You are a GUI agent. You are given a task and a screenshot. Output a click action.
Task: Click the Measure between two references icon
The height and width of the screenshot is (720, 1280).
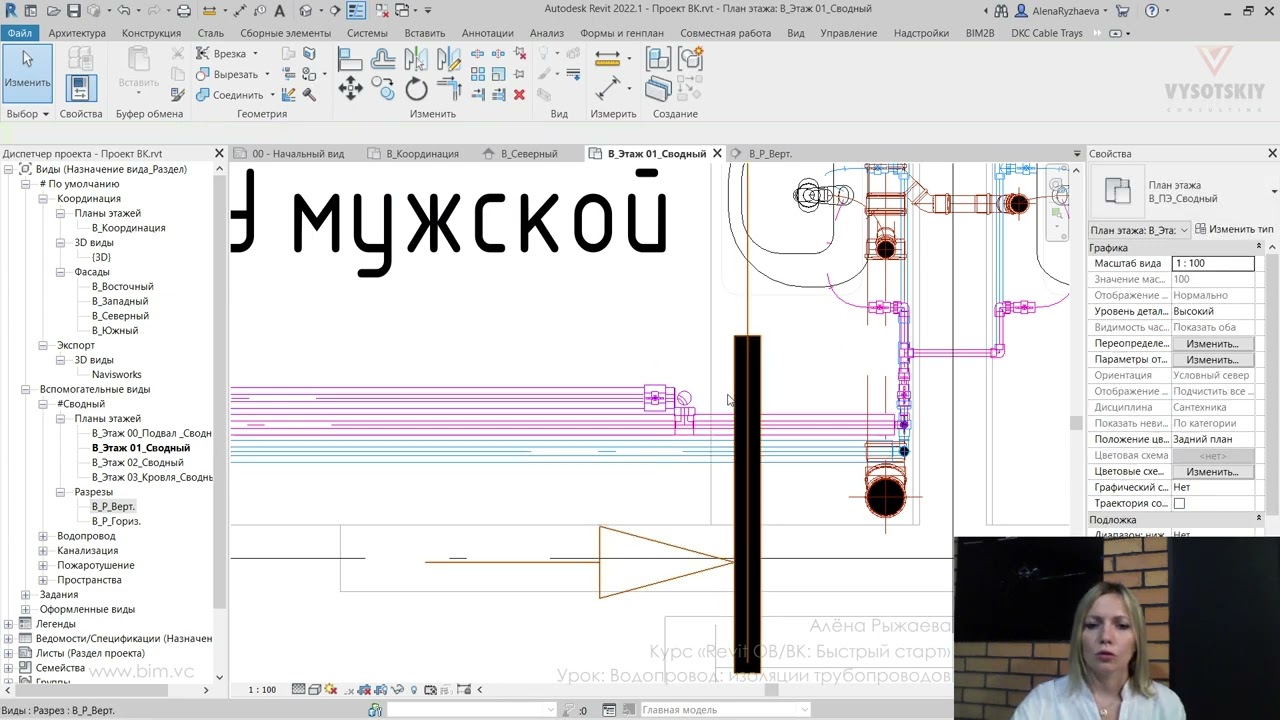click(x=608, y=59)
